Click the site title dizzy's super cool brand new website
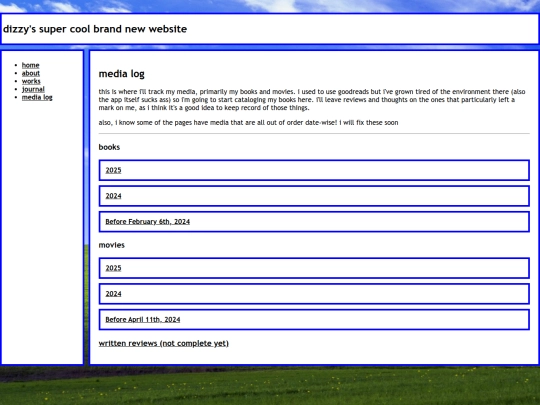 click(95, 29)
